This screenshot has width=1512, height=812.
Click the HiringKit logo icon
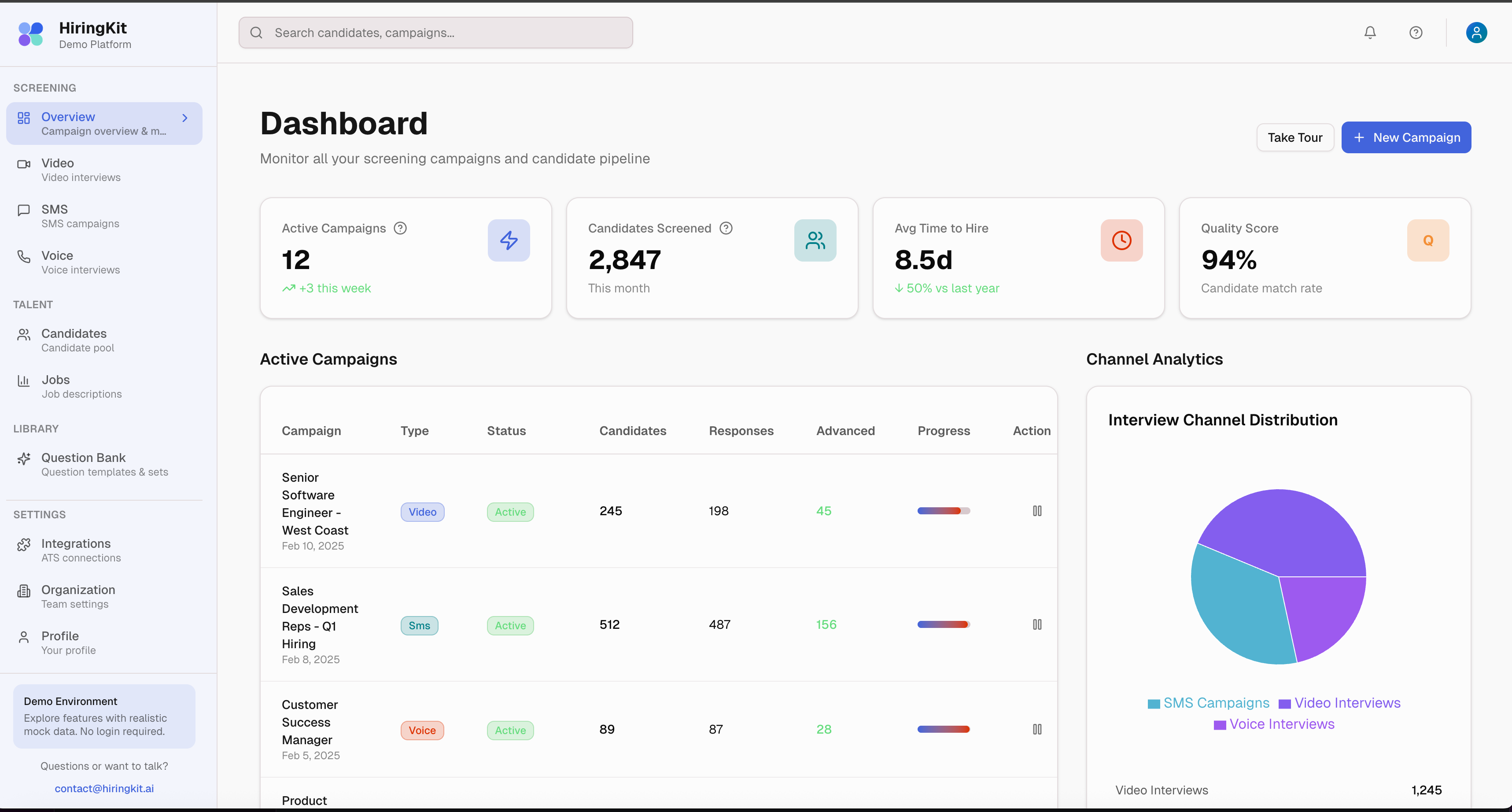[x=31, y=34]
